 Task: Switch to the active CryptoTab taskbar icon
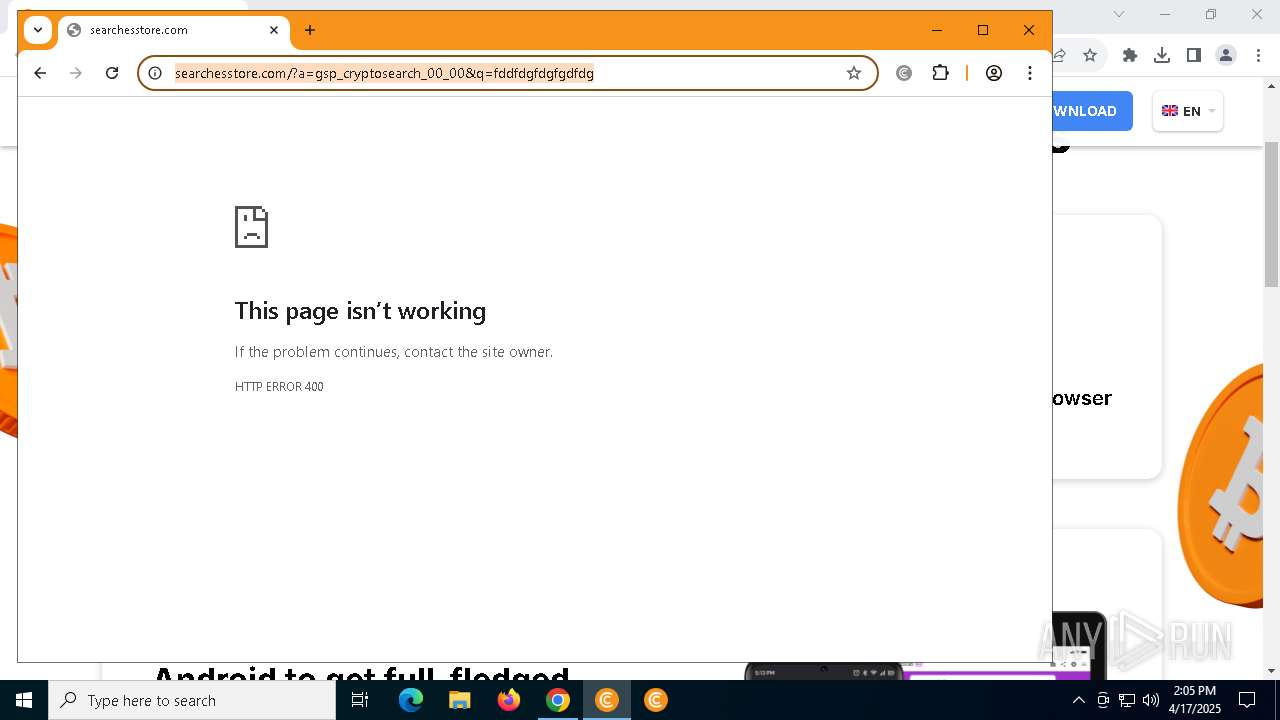coord(607,700)
